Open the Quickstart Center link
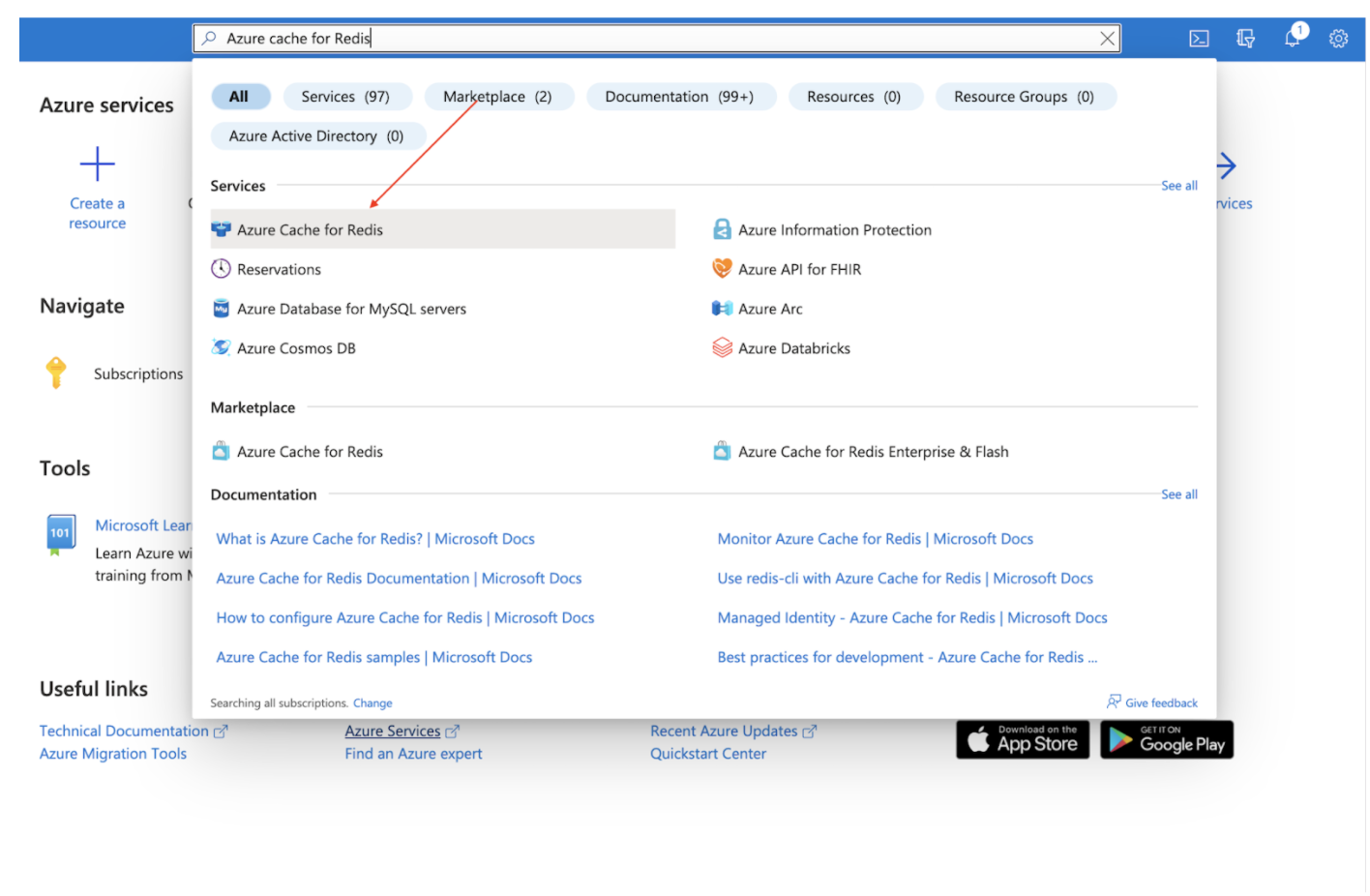This screenshot has width=1370, height=896. (x=708, y=754)
